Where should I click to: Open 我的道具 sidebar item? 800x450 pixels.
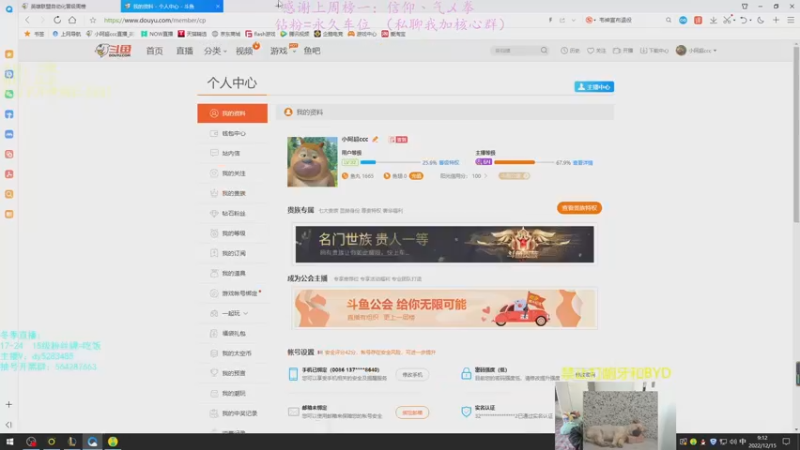(x=232, y=273)
